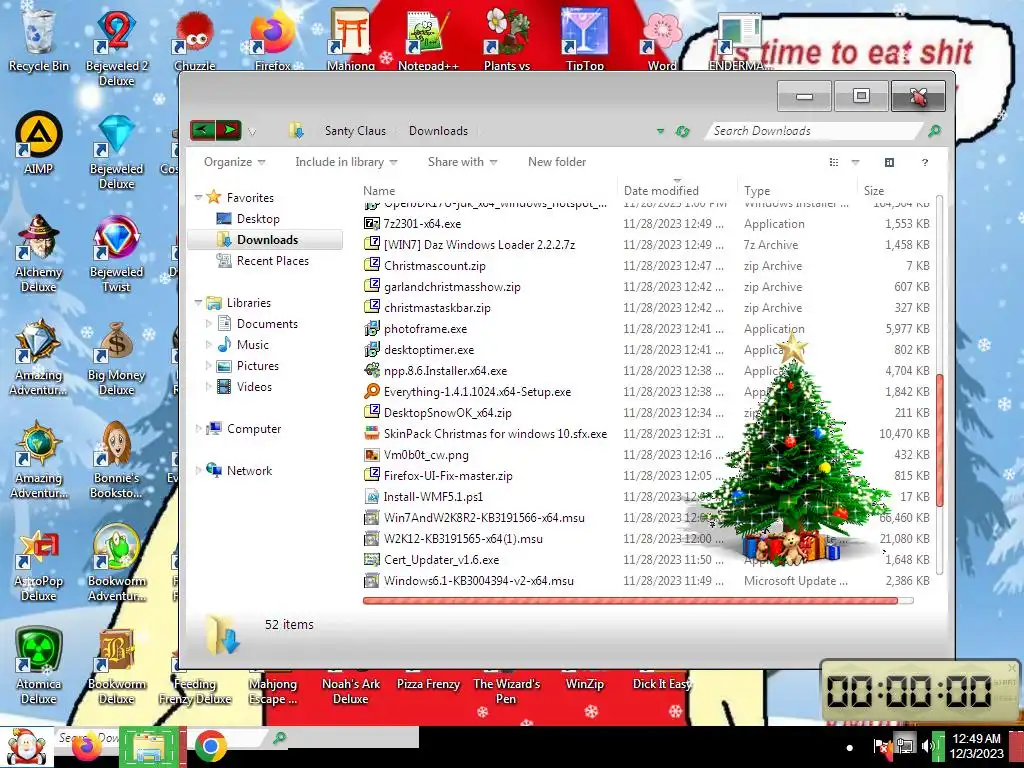
Task: Open Chrome from the taskbar
Action: 210,747
